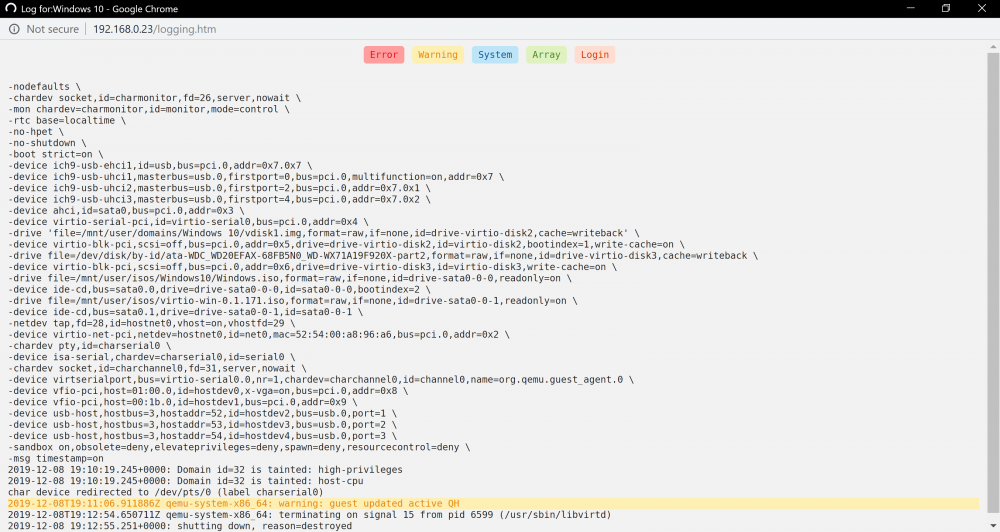Screen dimensions: 1000x532
Task: Click the '-device isa-serial' line
Action: point(151,357)
